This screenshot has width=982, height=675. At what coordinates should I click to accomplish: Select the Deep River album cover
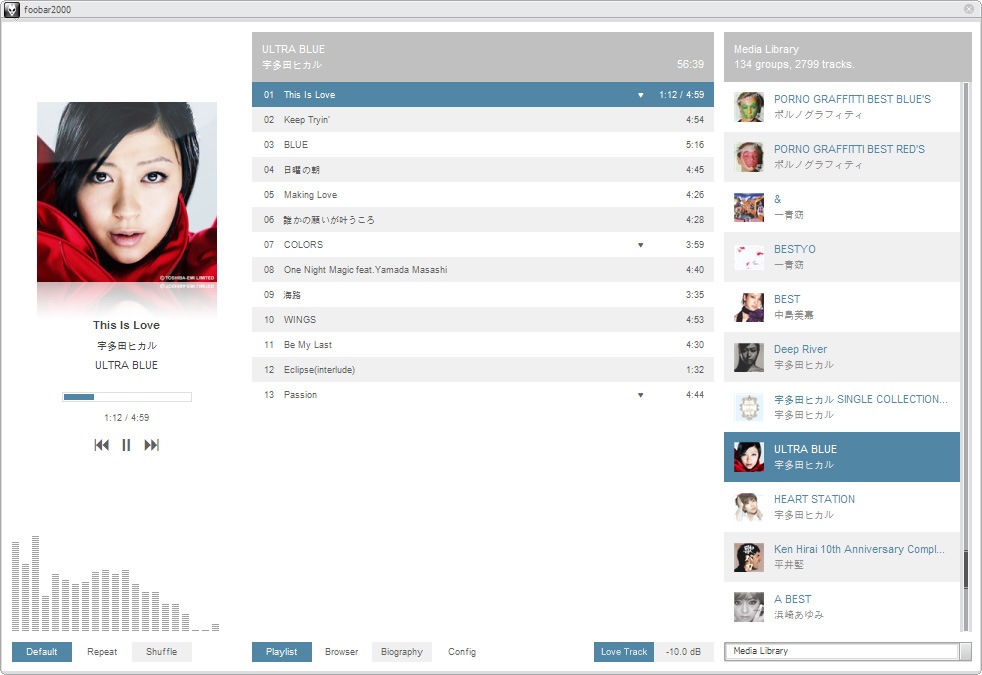pyautogui.click(x=749, y=358)
